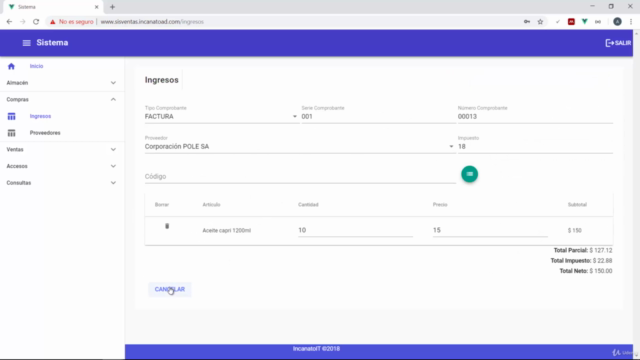
Task: Click the Ingresos table icon in sidebar
Action: point(11,116)
